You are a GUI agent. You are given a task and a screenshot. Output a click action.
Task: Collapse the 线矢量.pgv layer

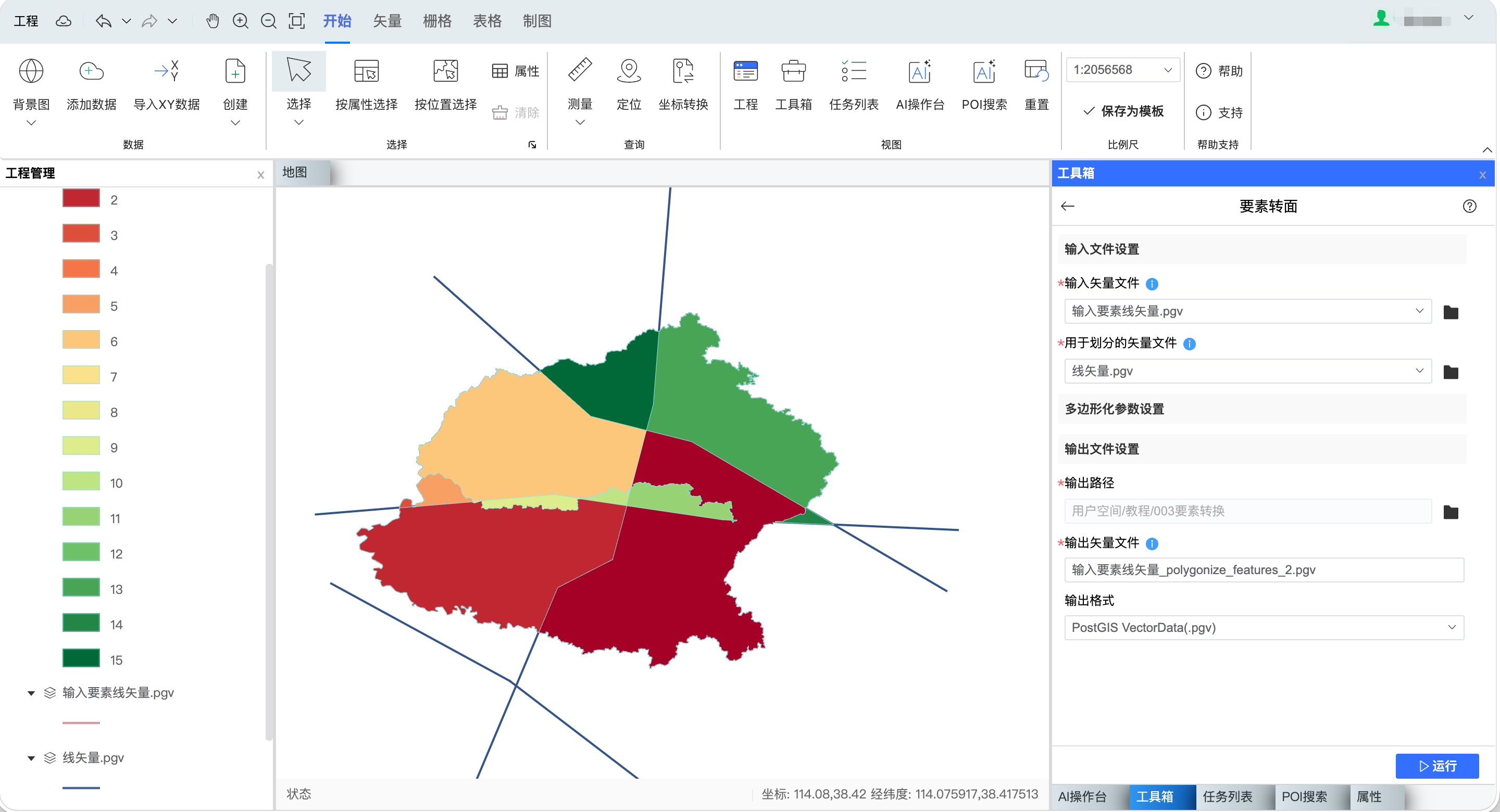pyautogui.click(x=31, y=758)
